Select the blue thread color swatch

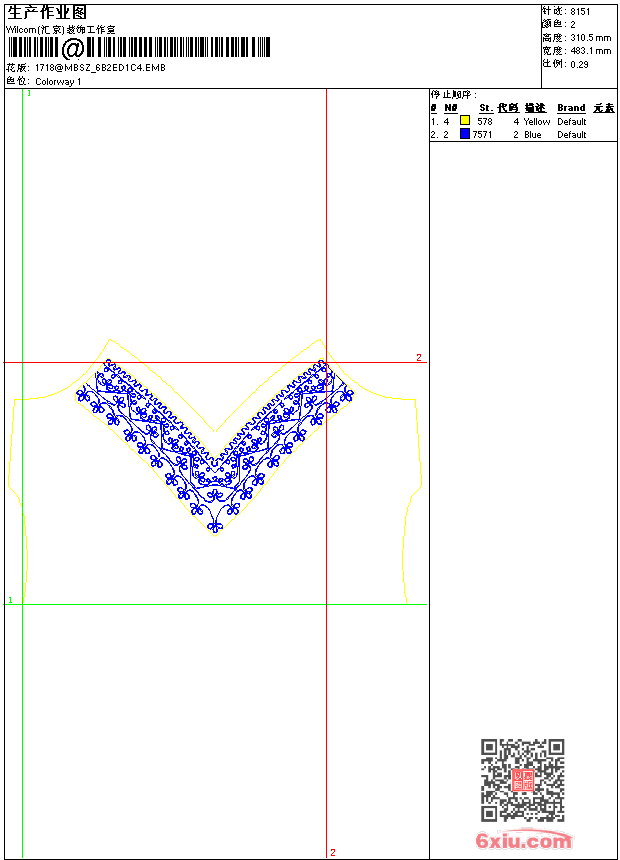(465, 134)
